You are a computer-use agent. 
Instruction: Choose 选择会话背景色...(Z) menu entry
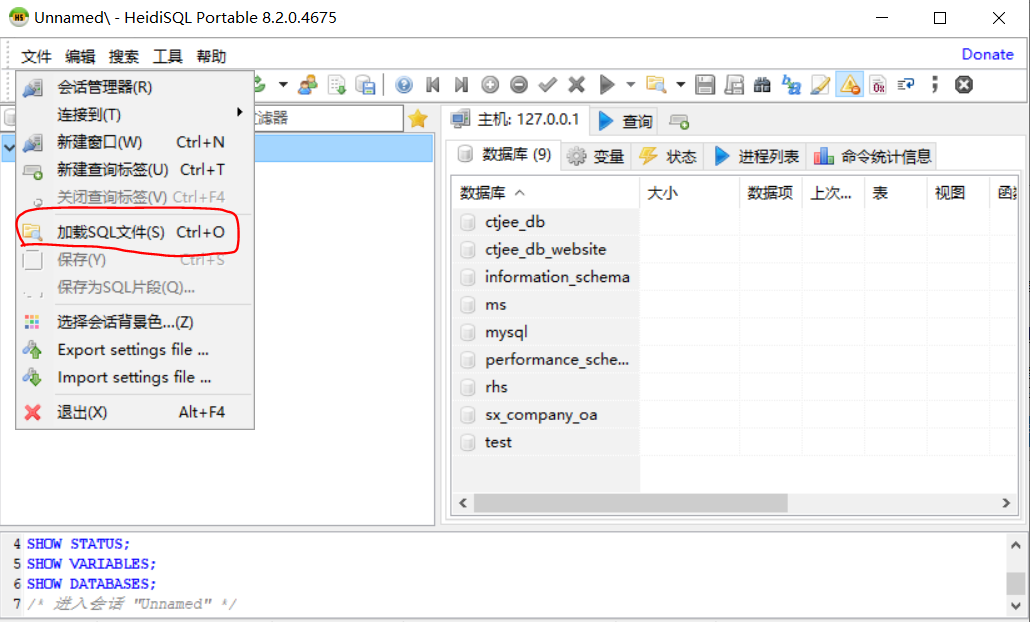(x=135, y=322)
